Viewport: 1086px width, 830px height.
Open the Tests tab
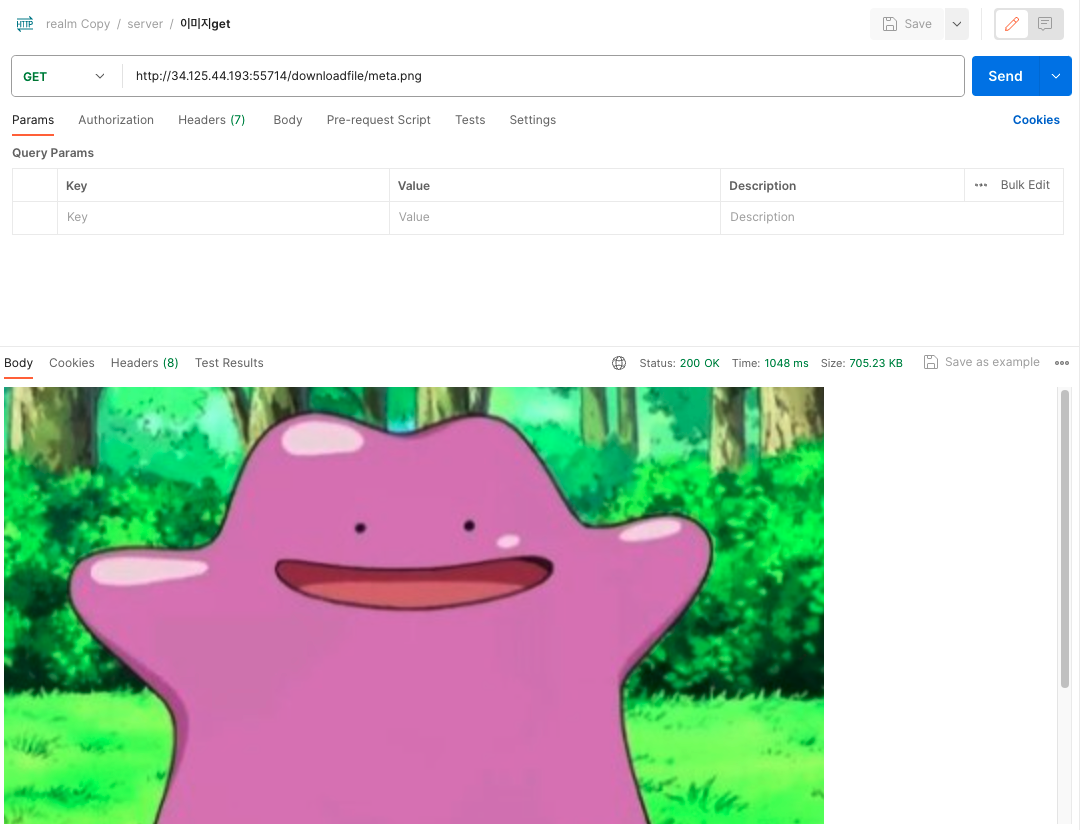(470, 120)
